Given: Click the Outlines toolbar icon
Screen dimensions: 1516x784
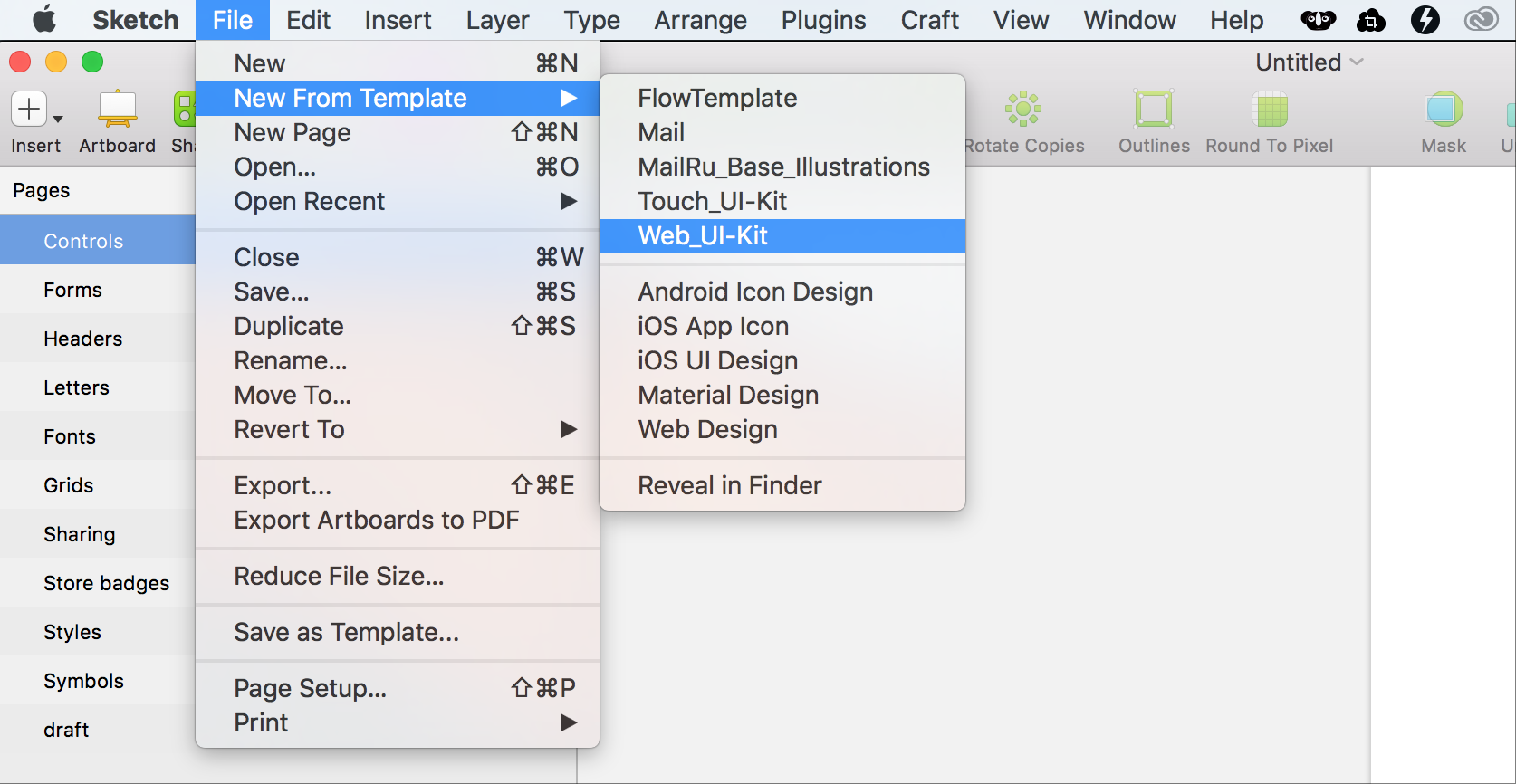Looking at the screenshot, I should click(x=1154, y=110).
